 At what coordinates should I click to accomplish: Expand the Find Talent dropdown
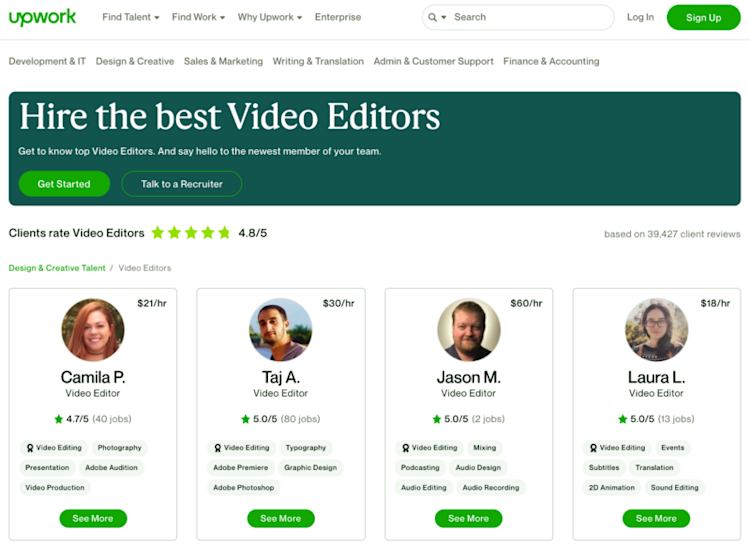point(131,17)
